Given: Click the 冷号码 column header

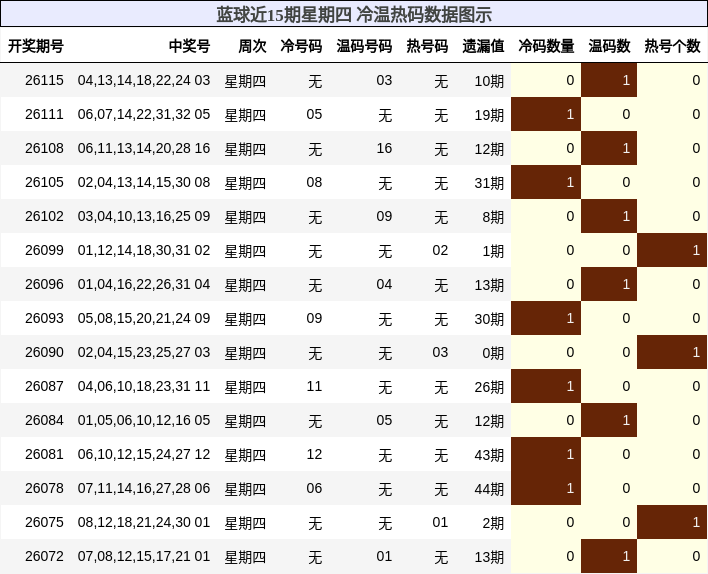Looking at the screenshot, I should point(301,46).
